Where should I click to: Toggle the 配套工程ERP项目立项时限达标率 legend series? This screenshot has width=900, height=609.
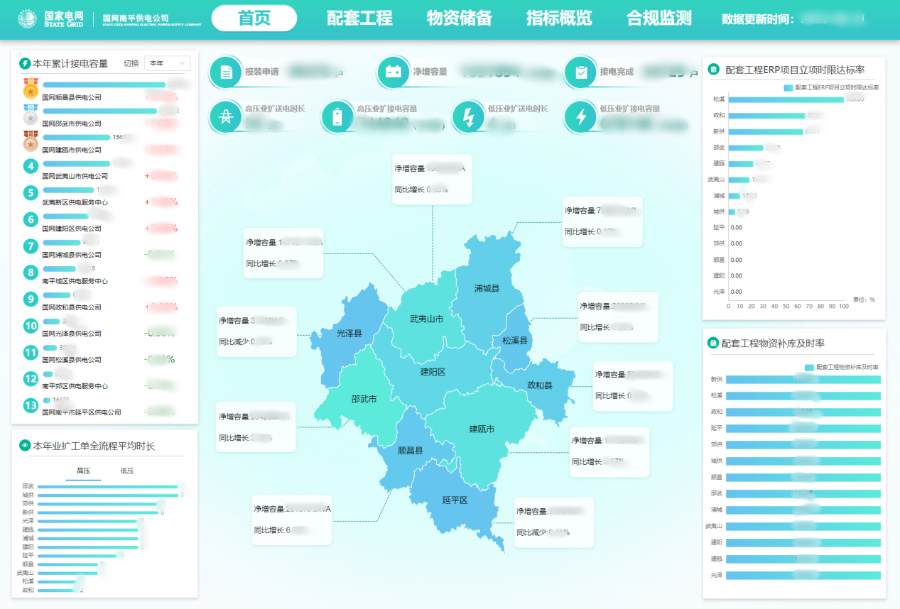coord(830,87)
